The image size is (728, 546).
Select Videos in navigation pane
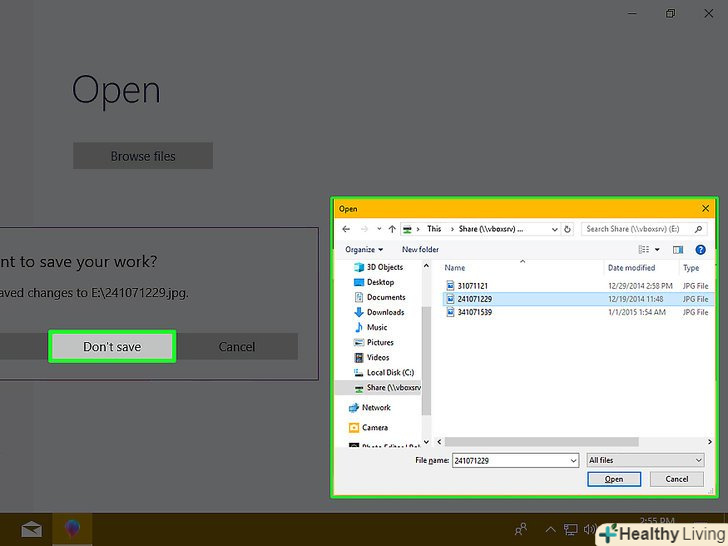(371, 358)
